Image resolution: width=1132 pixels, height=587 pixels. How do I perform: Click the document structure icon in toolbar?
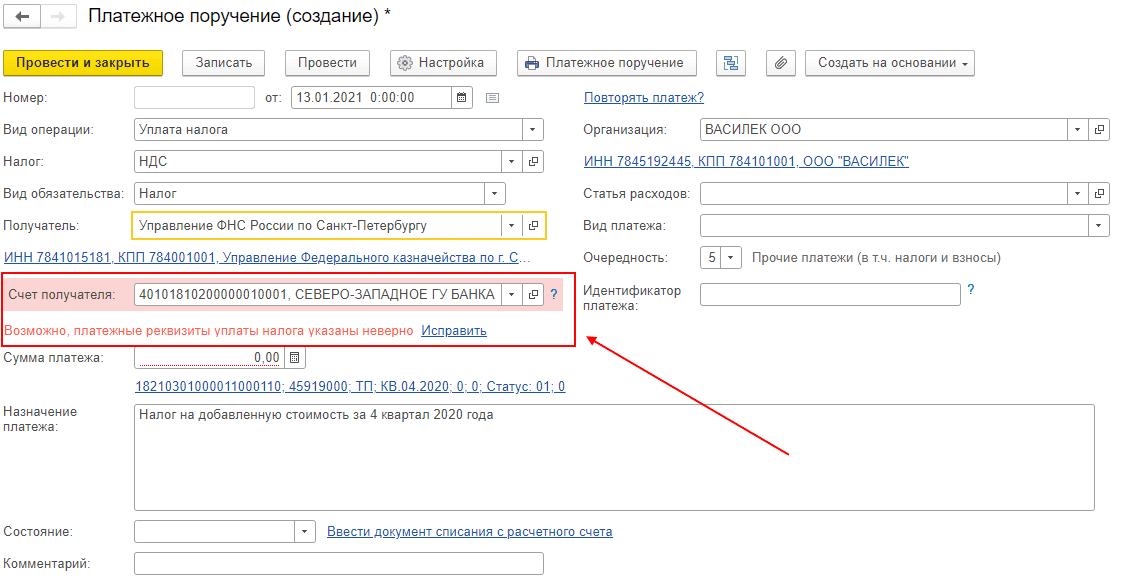click(x=731, y=63)
